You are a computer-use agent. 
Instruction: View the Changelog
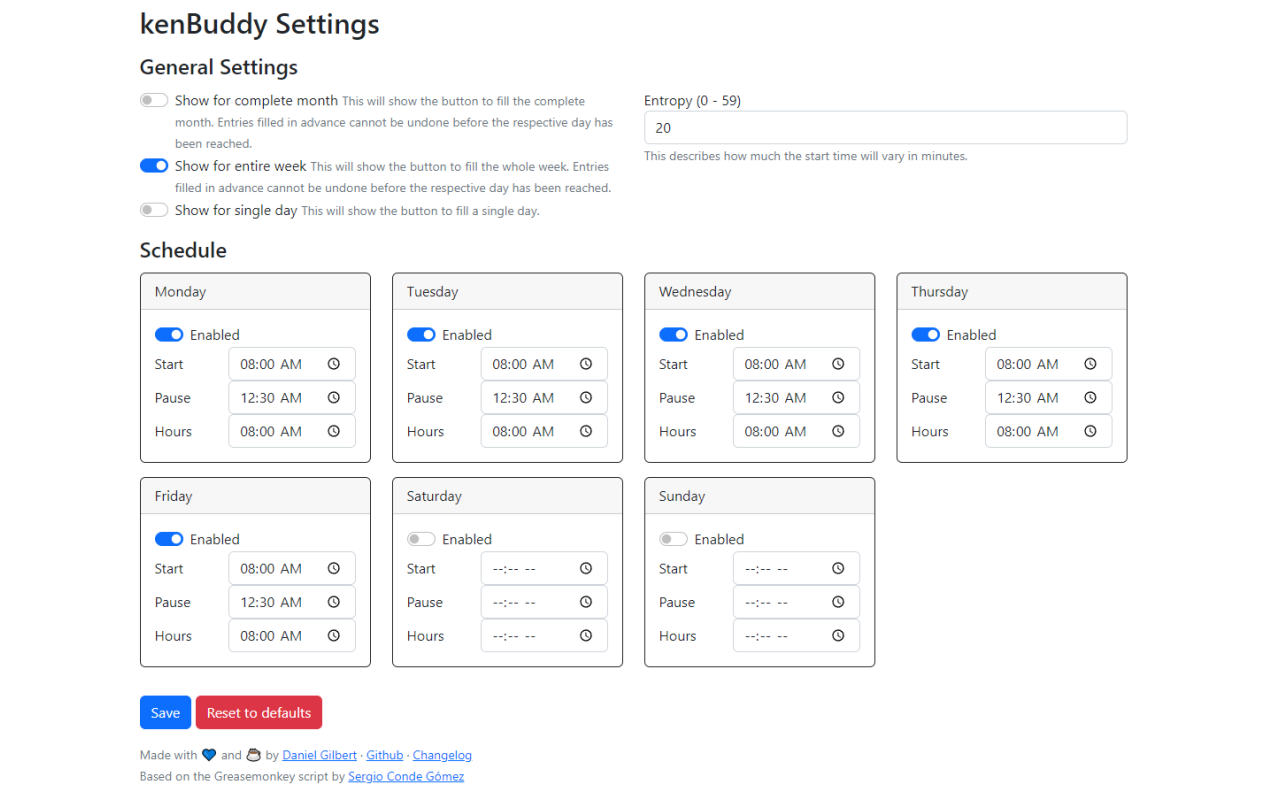tap(442, 754)
